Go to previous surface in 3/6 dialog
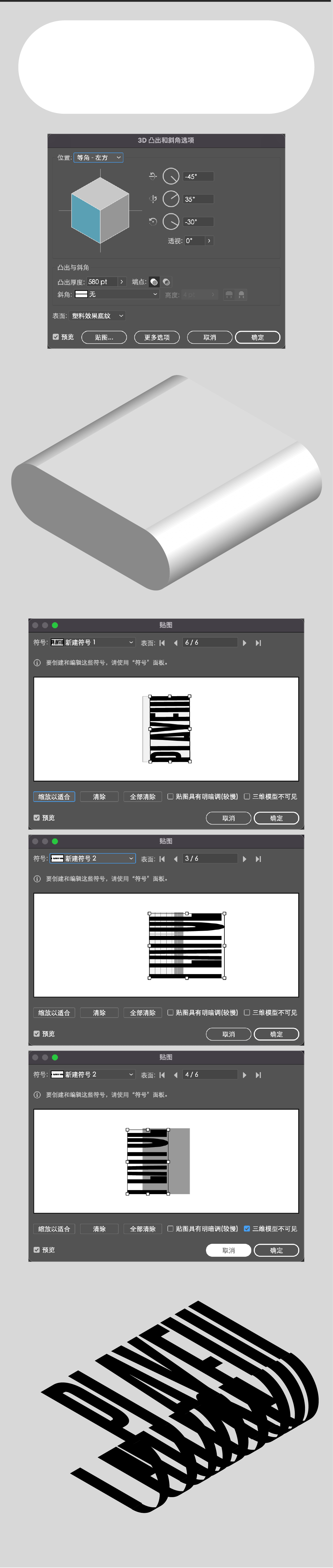 tap(175, 859)
